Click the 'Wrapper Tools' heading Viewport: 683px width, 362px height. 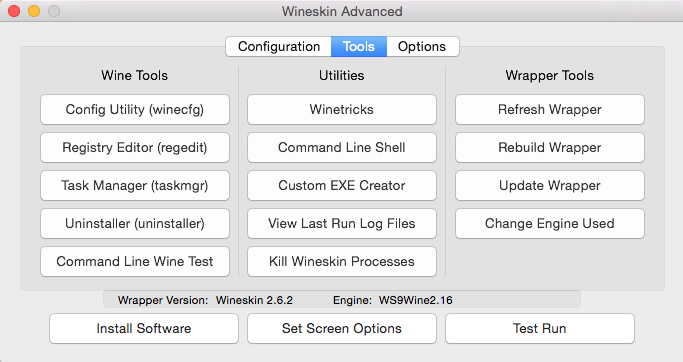[550, 75]
